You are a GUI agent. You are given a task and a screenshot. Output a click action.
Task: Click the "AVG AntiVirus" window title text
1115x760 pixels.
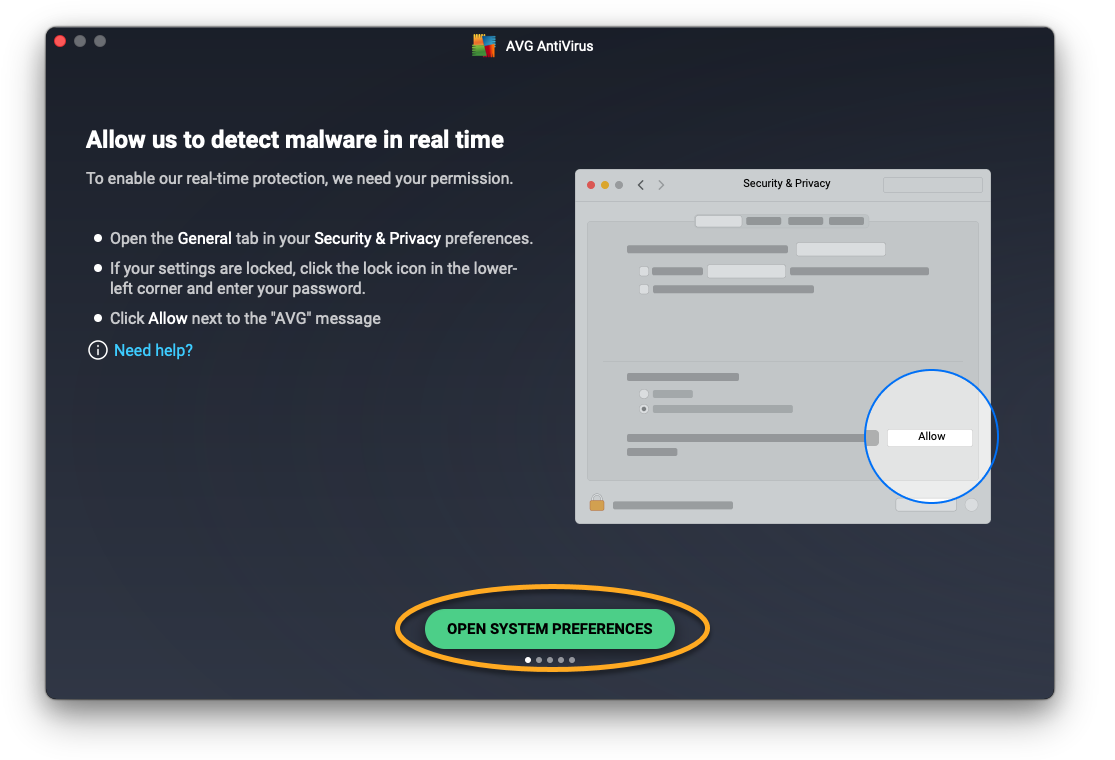549,46
